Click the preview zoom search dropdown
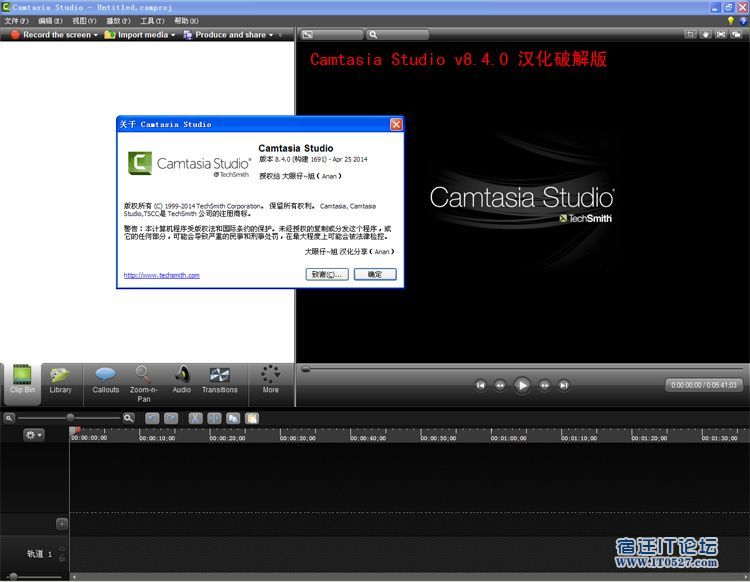The width and height of the screenshot is (750, 582). coord(397,34)
